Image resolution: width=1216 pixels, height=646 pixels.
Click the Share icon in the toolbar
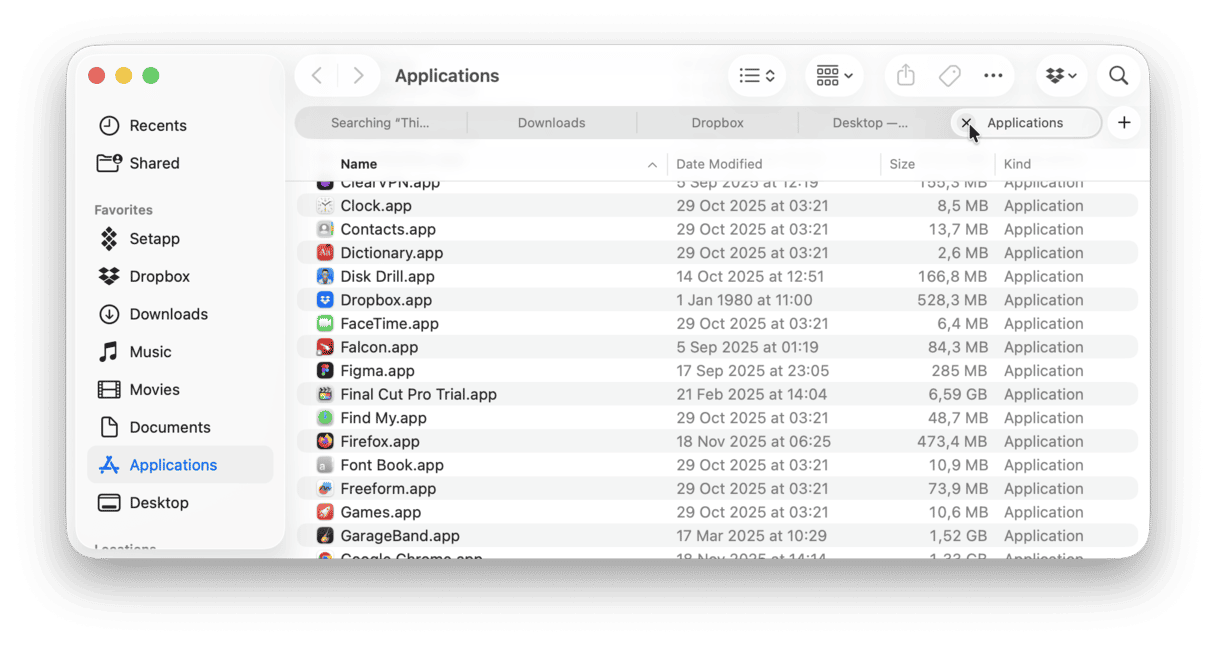pos(904,75)
